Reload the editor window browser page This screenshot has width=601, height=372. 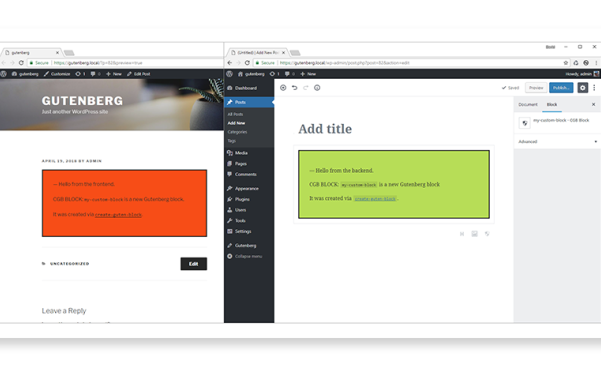(x=247, y=63)
